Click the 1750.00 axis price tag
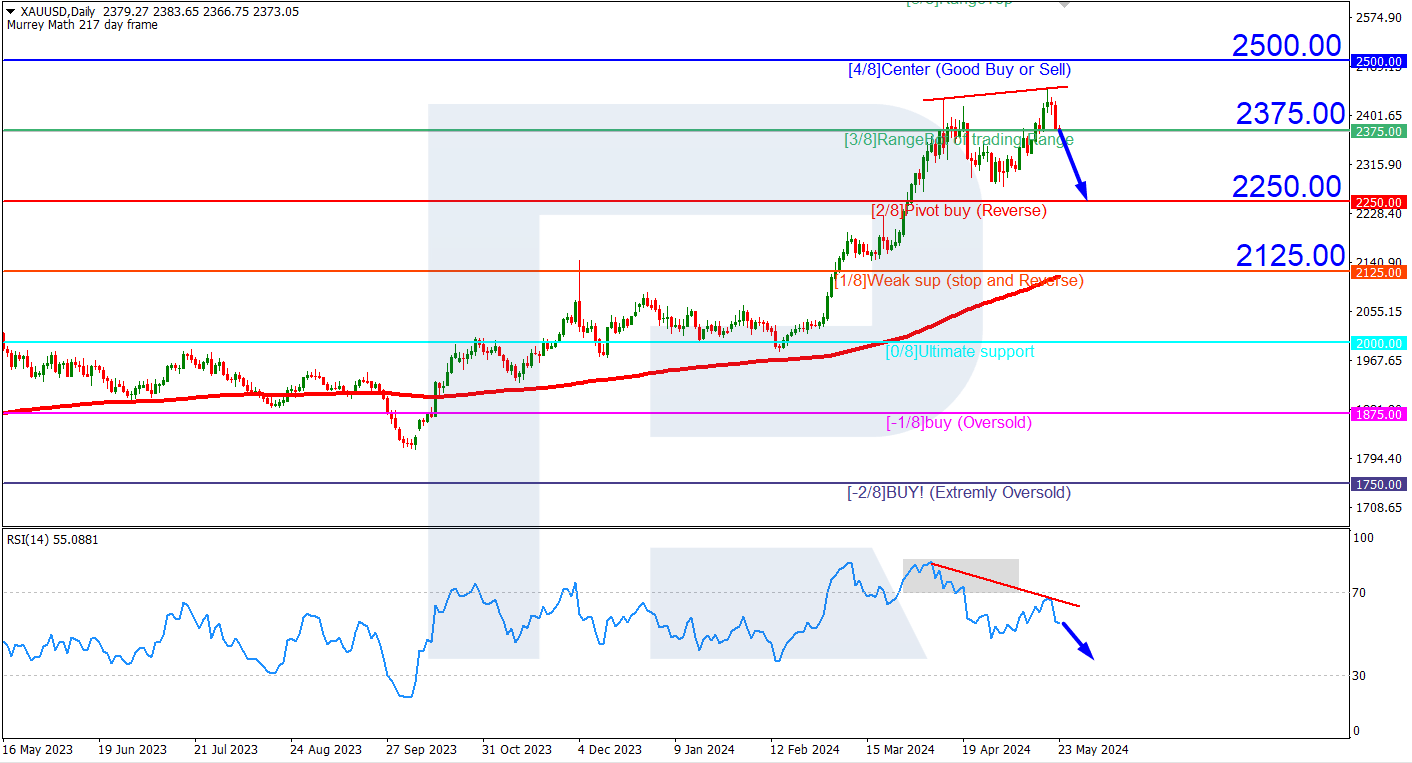Image resolution: width=1412 pixels, height=763 pixels. coord(1378,484)
